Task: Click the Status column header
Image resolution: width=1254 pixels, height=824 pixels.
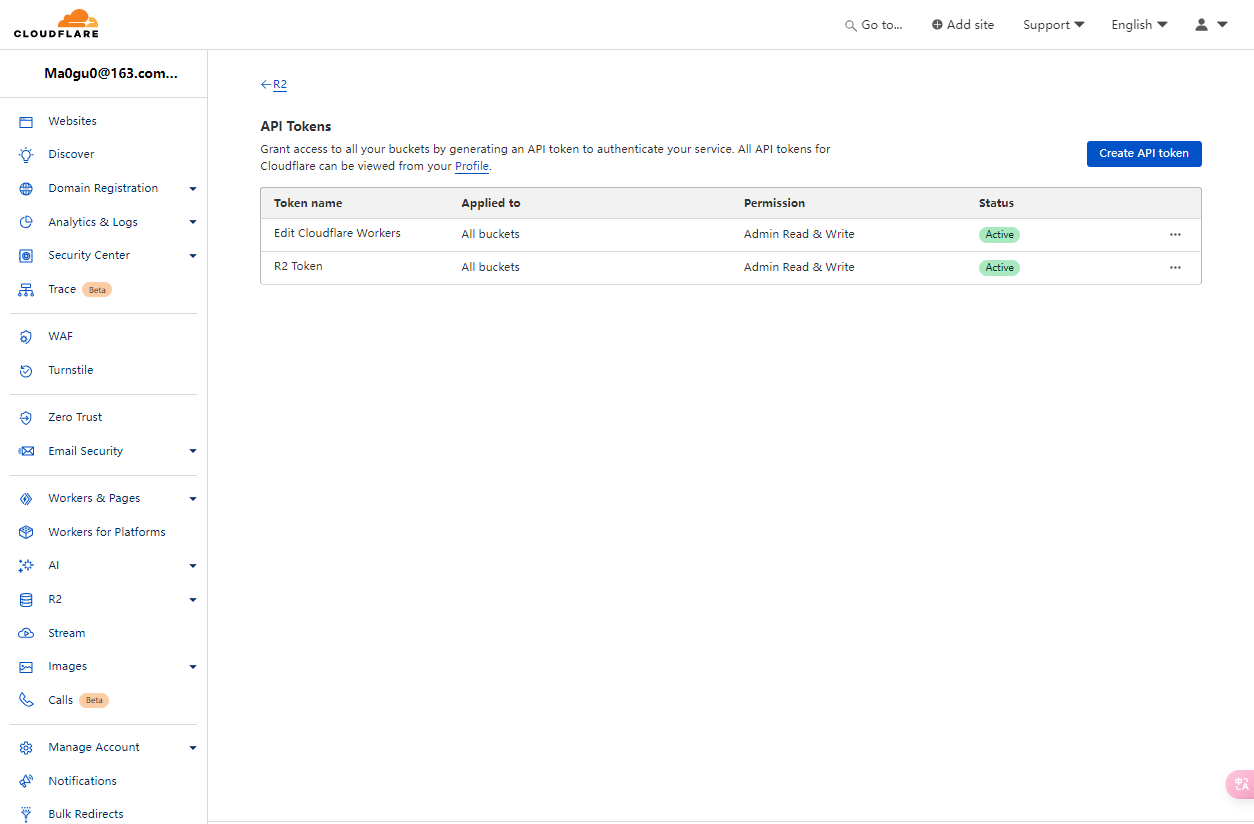Action: 996,203
